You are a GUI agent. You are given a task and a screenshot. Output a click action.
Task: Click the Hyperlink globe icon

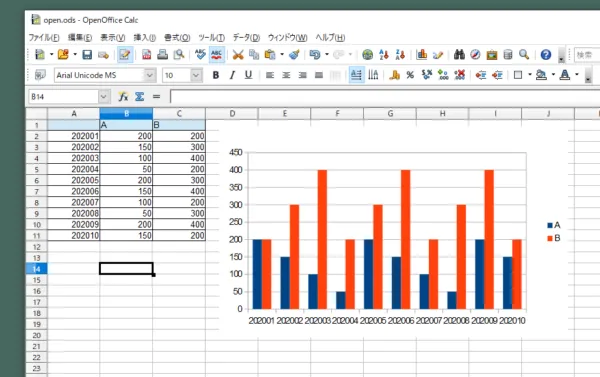click(367, 55)
